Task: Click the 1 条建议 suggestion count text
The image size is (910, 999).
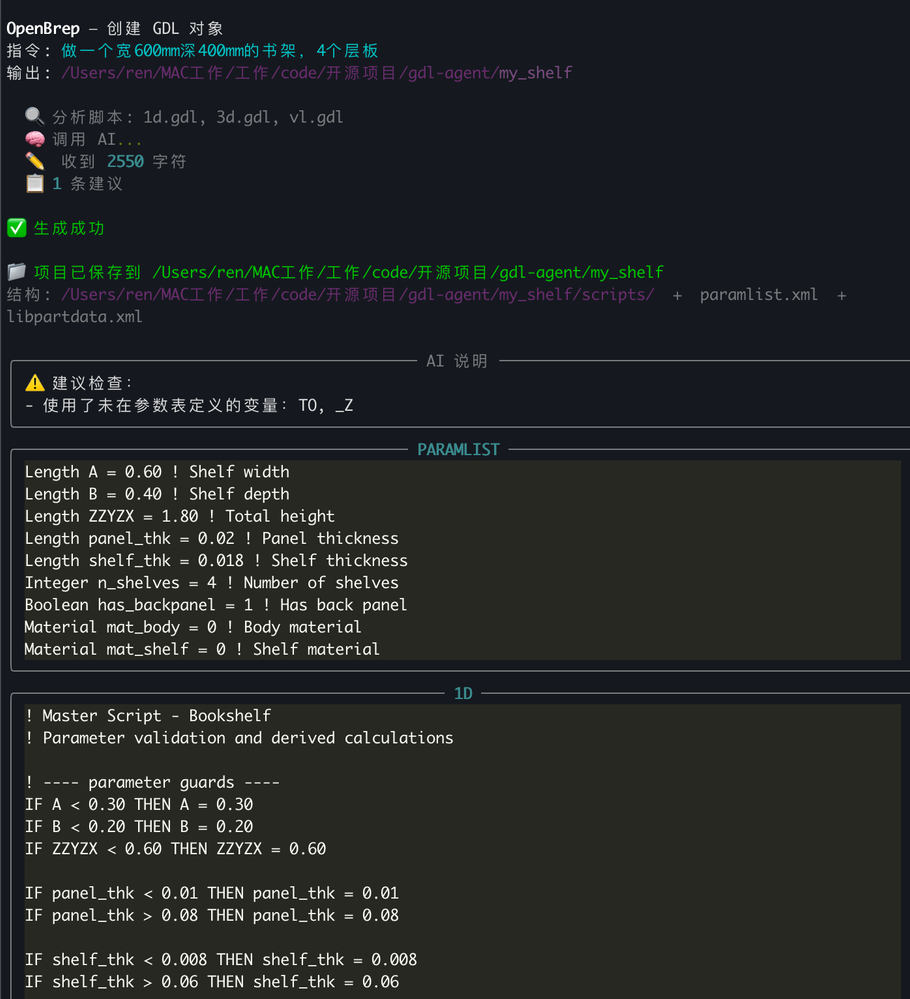Action: pos(87,184)
